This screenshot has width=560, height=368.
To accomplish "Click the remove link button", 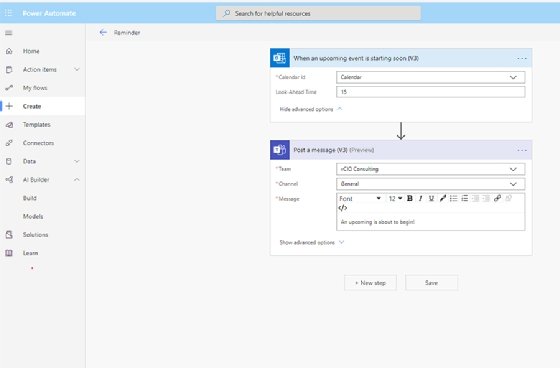I will [x=509, y=198].
